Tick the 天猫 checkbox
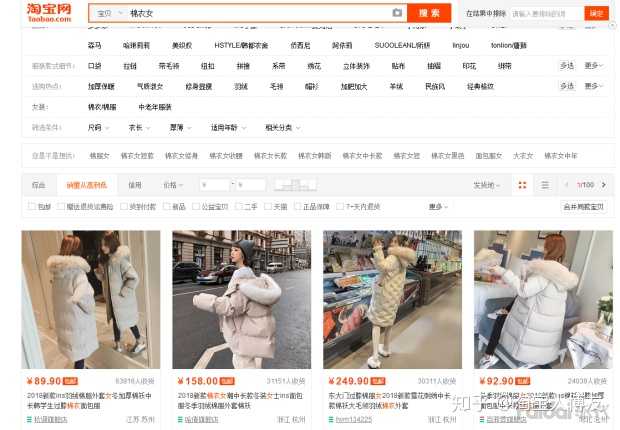This screenshot has height=430, width=620. click(x=268, y=206)
